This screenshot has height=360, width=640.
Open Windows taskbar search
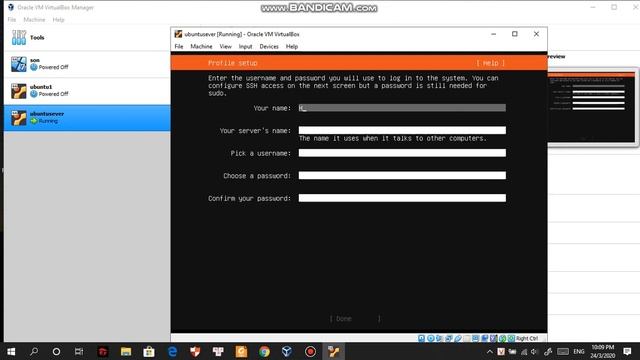(x=34, y=351)
